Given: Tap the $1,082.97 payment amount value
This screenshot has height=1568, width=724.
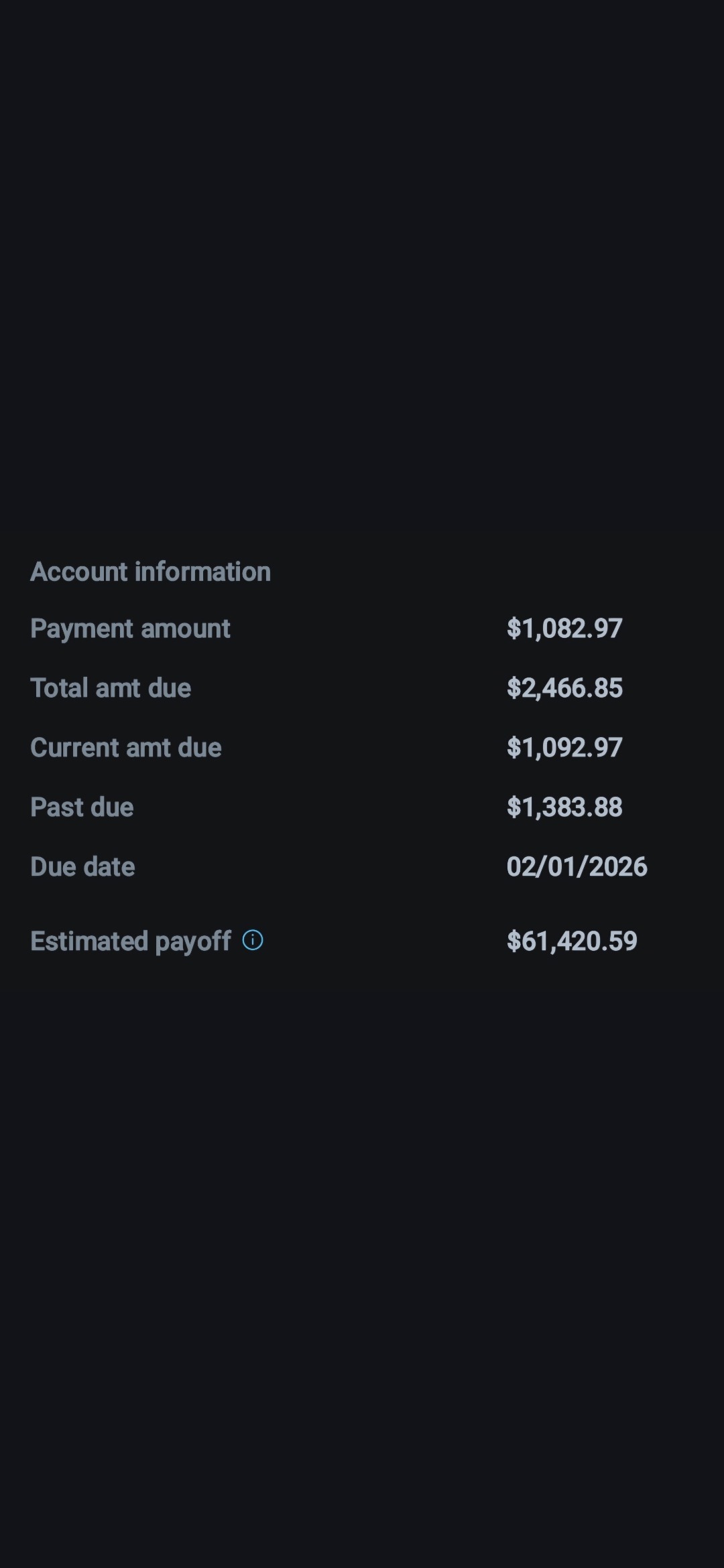Looking at the screenshot, I should coord(564,629).
